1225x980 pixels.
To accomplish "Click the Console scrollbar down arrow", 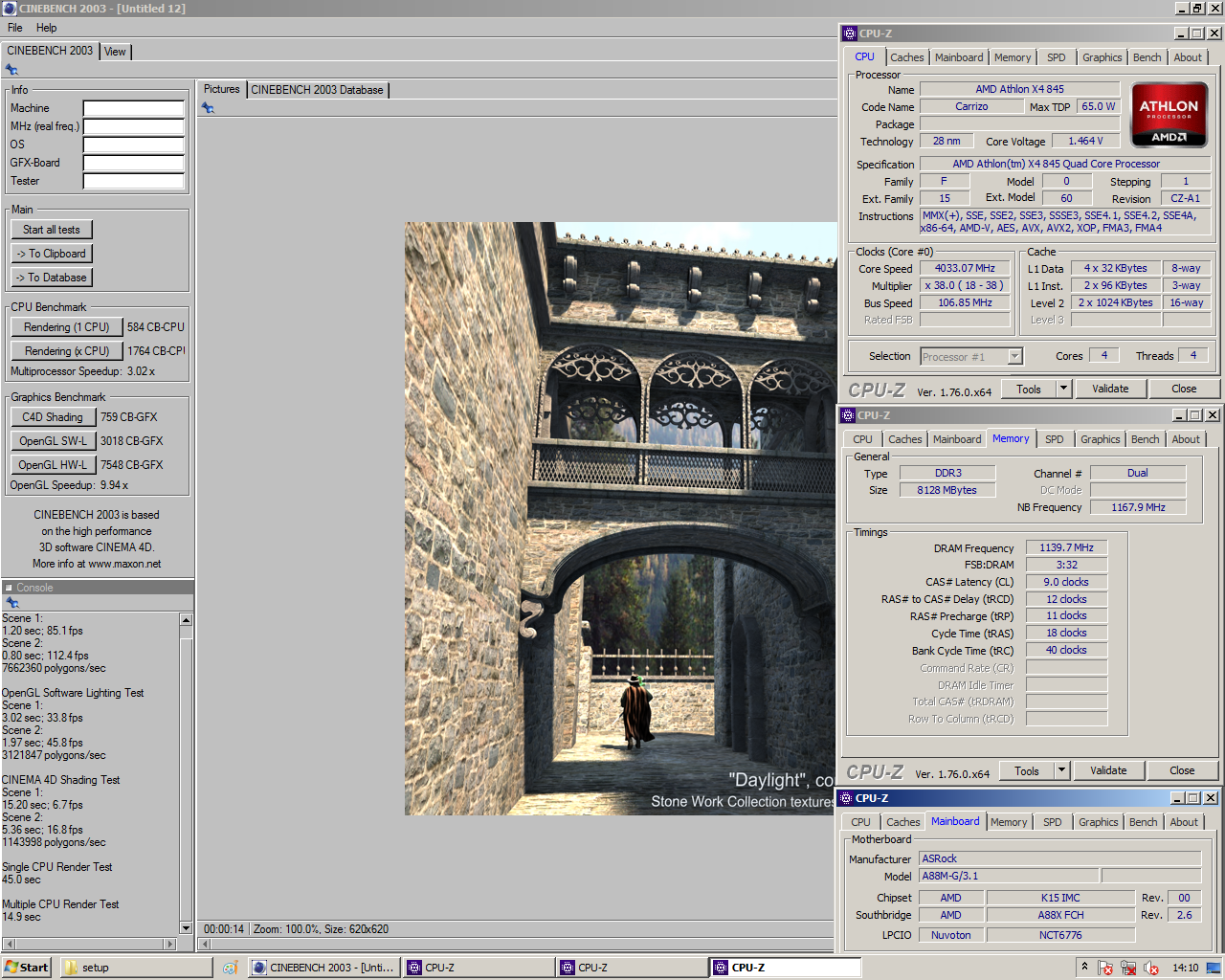I will 186,927.
